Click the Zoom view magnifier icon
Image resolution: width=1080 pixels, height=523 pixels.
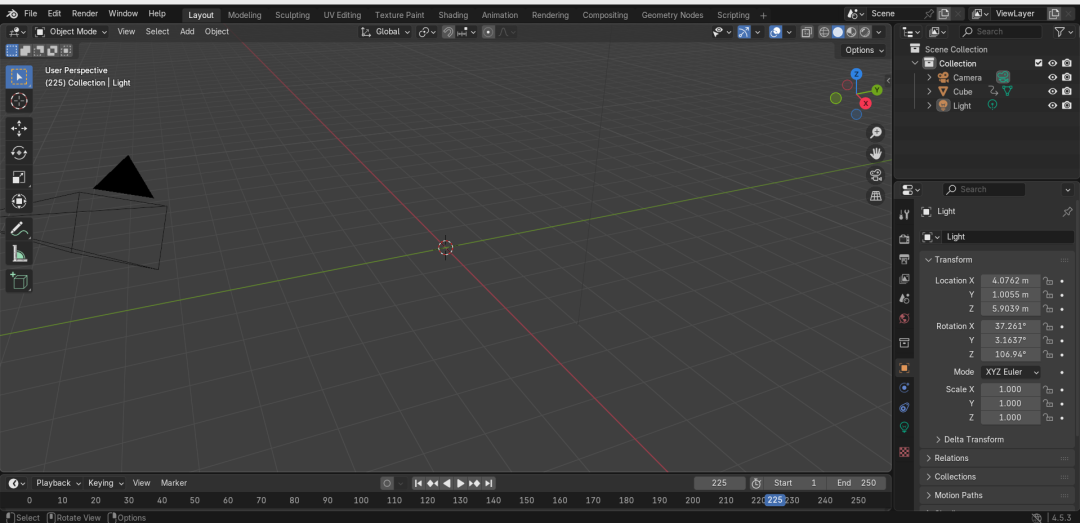click(875, 132)
